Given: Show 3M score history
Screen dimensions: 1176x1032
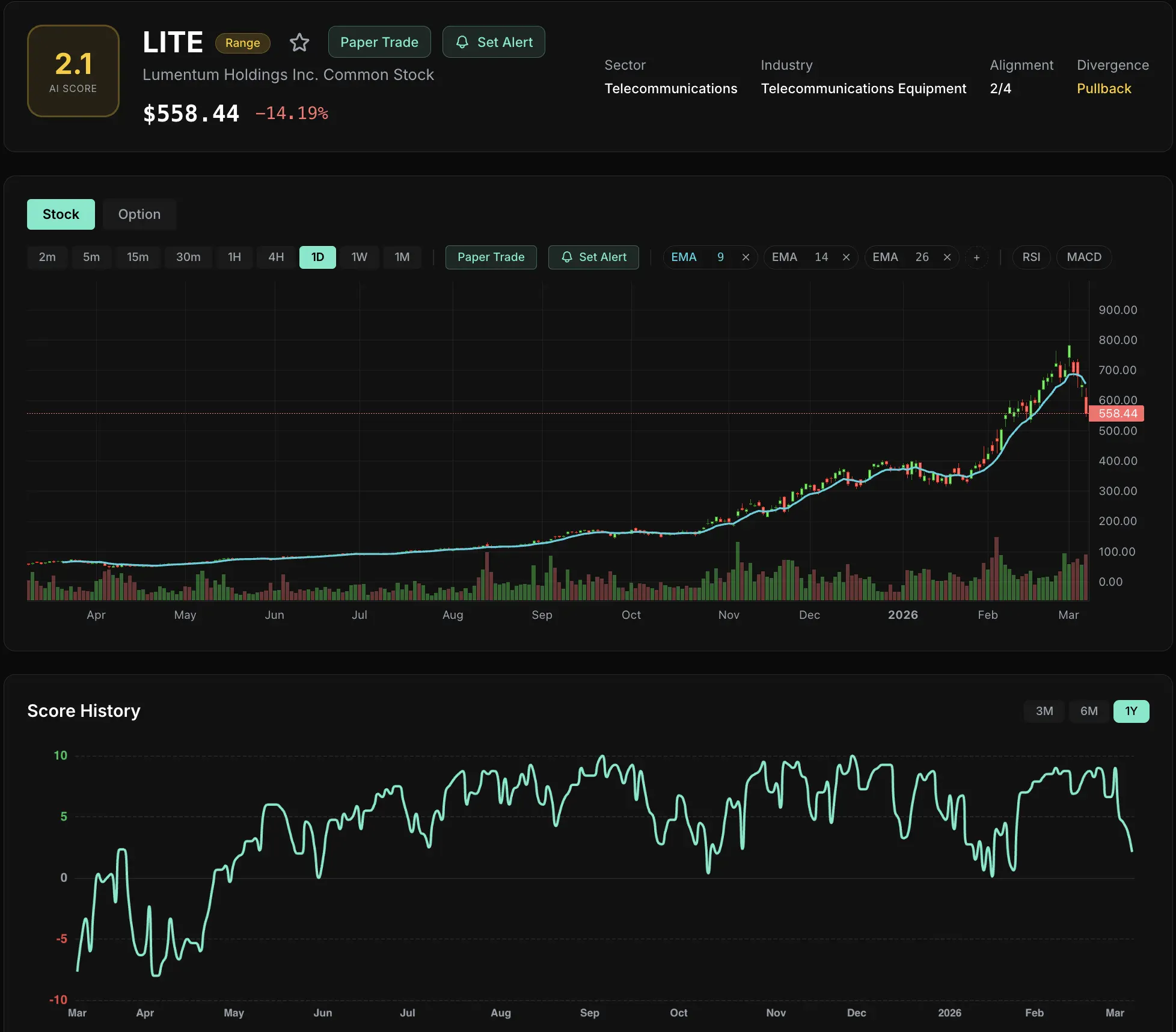Looking at the screenshot, I should (x=1044, y=711).
